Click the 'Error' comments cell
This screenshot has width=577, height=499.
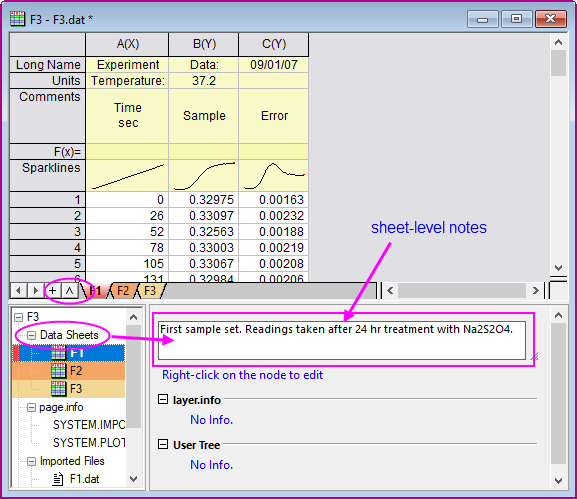(273, 116)
